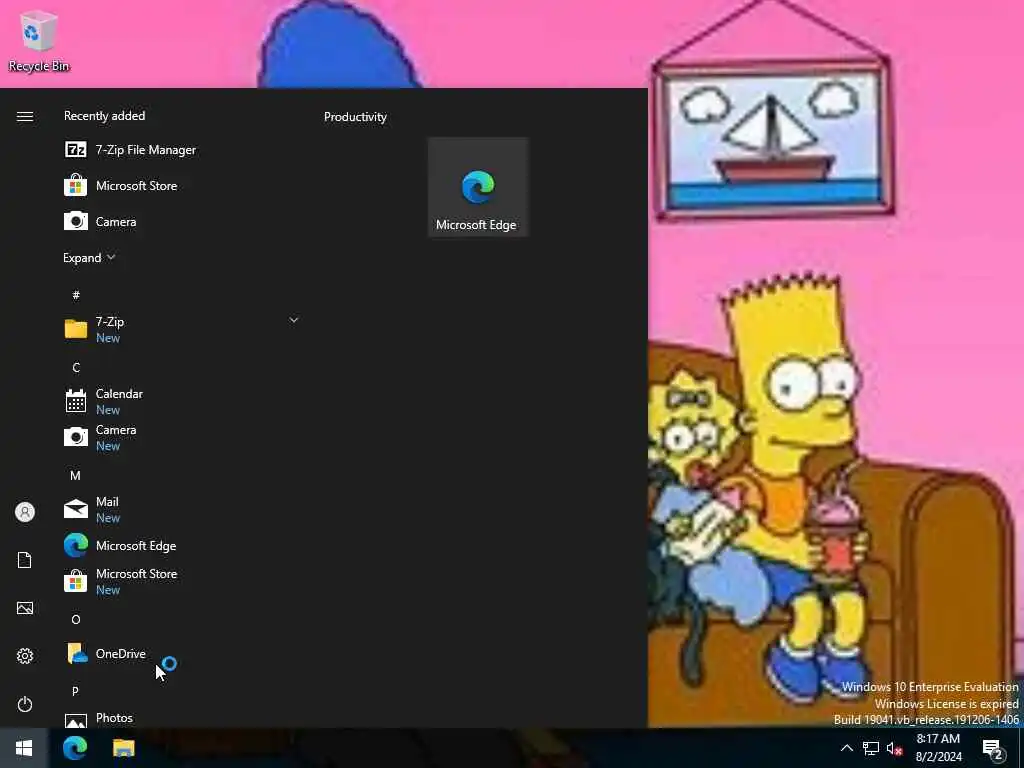Open the Recycle Bin desktop icon
Image resolution: width=1024 pixels, height=768 pixels.
pos(39,41)
